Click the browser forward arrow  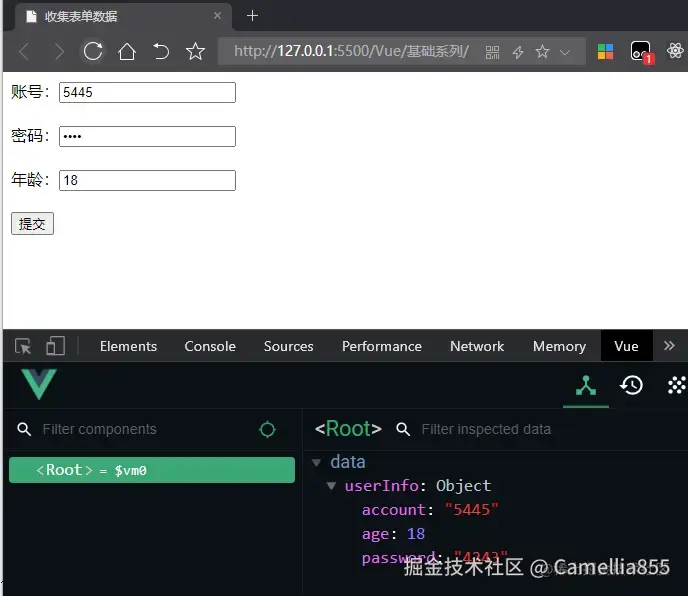pyautogui.click(x=59, y=52)
